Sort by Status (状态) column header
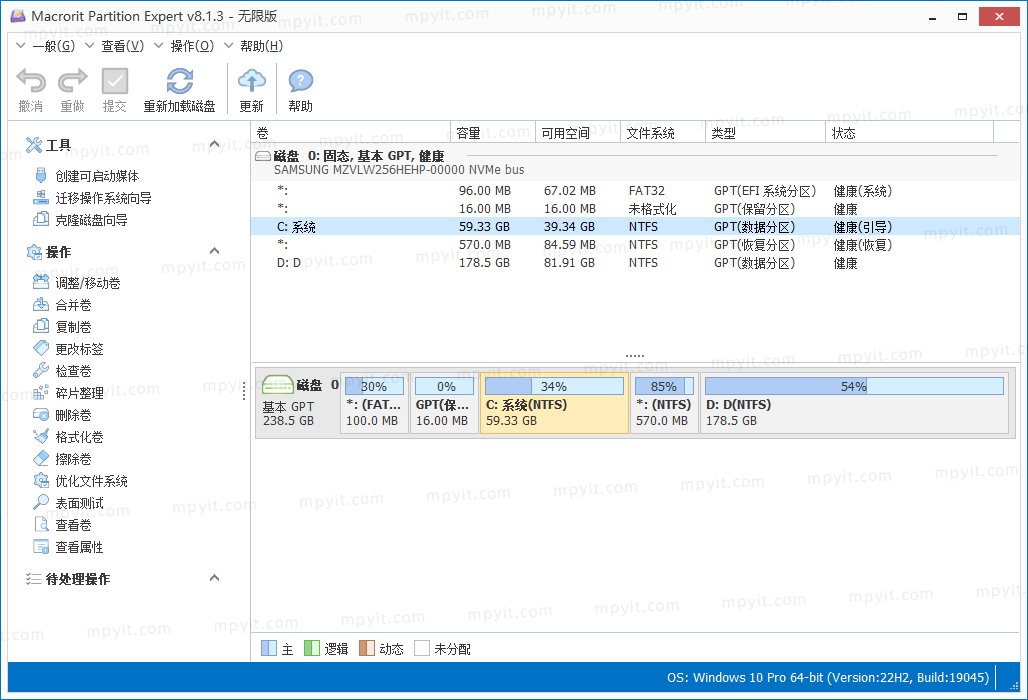 pos(909,133)
